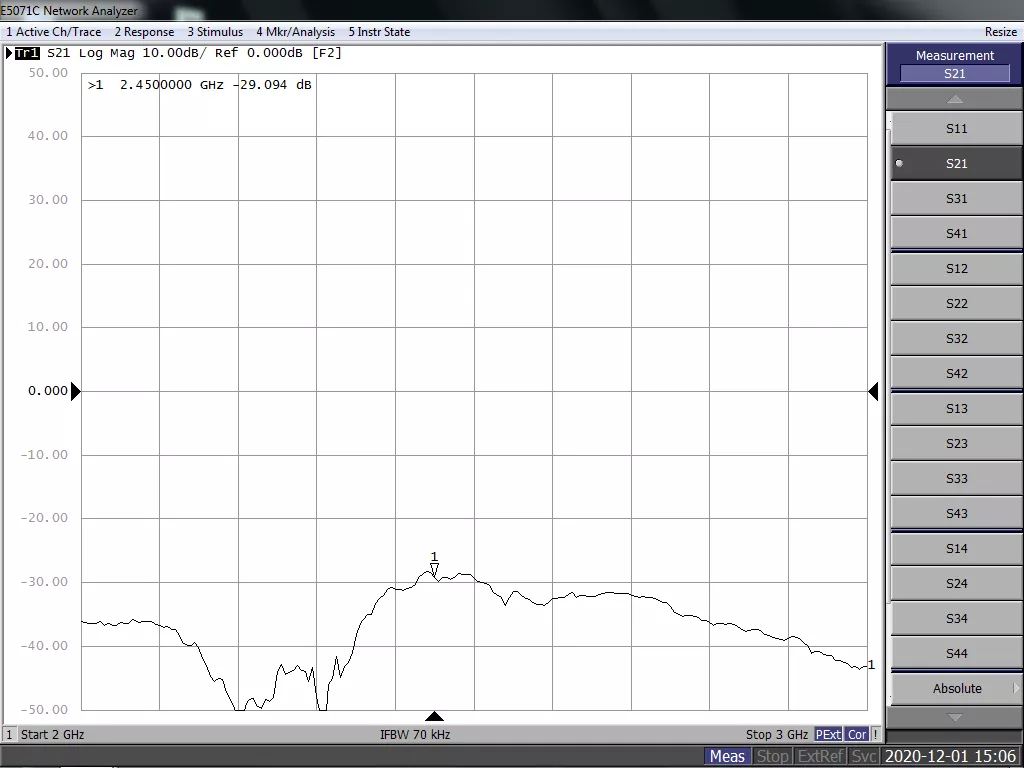This screenshot has height=768, width=1024.
Task: Select the S21 measurement softkey
Action: pyautogui.click(x=956, y=164)
